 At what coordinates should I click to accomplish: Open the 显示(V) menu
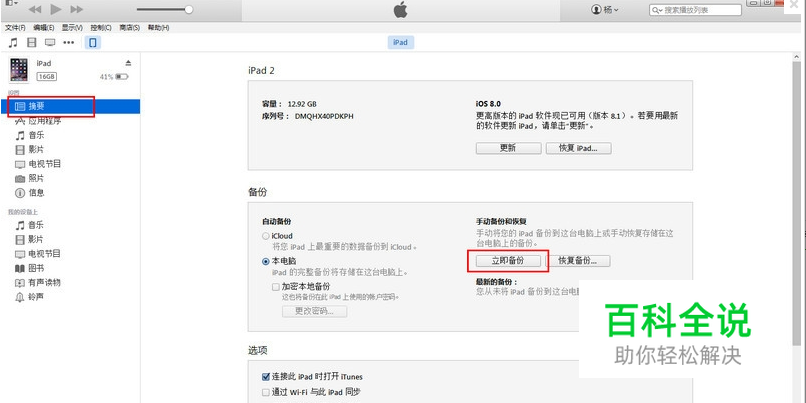tap(72, 28)
